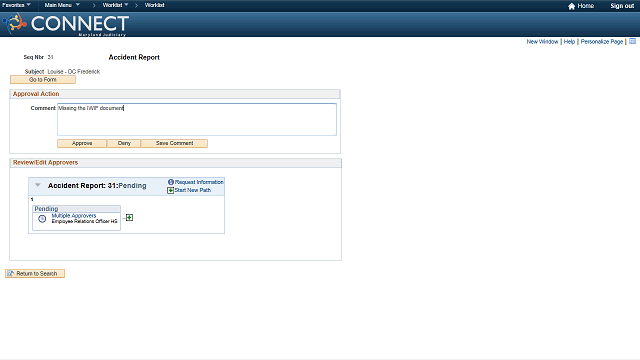Viewport: 640px width, 360px height.
Task: Click the Employee Relations Officer HS text
Action: pos(84,221)
